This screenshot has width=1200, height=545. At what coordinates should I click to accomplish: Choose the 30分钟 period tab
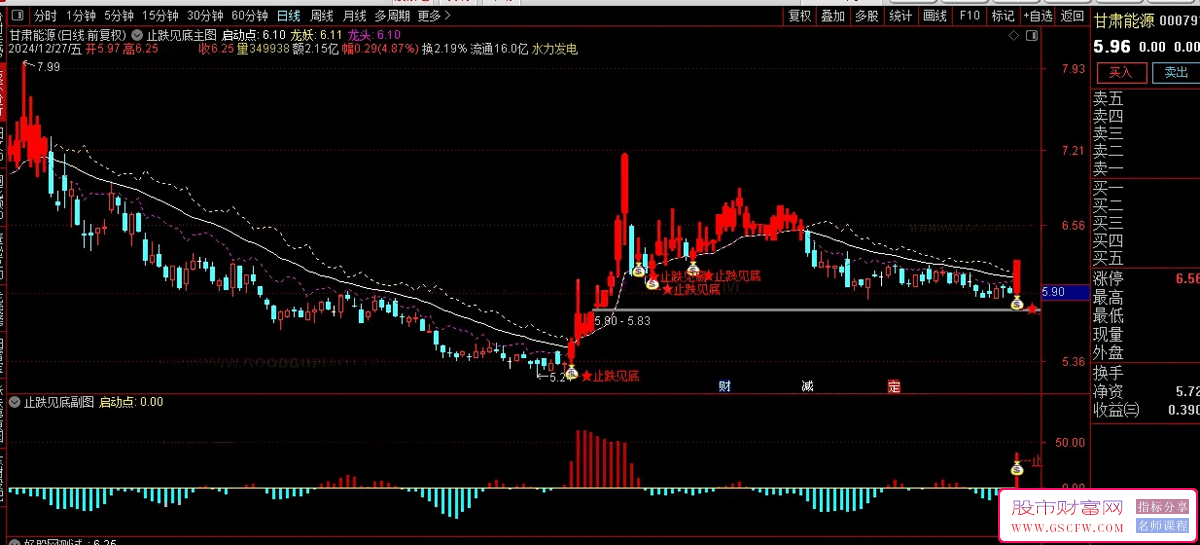[x=205, y=16]
